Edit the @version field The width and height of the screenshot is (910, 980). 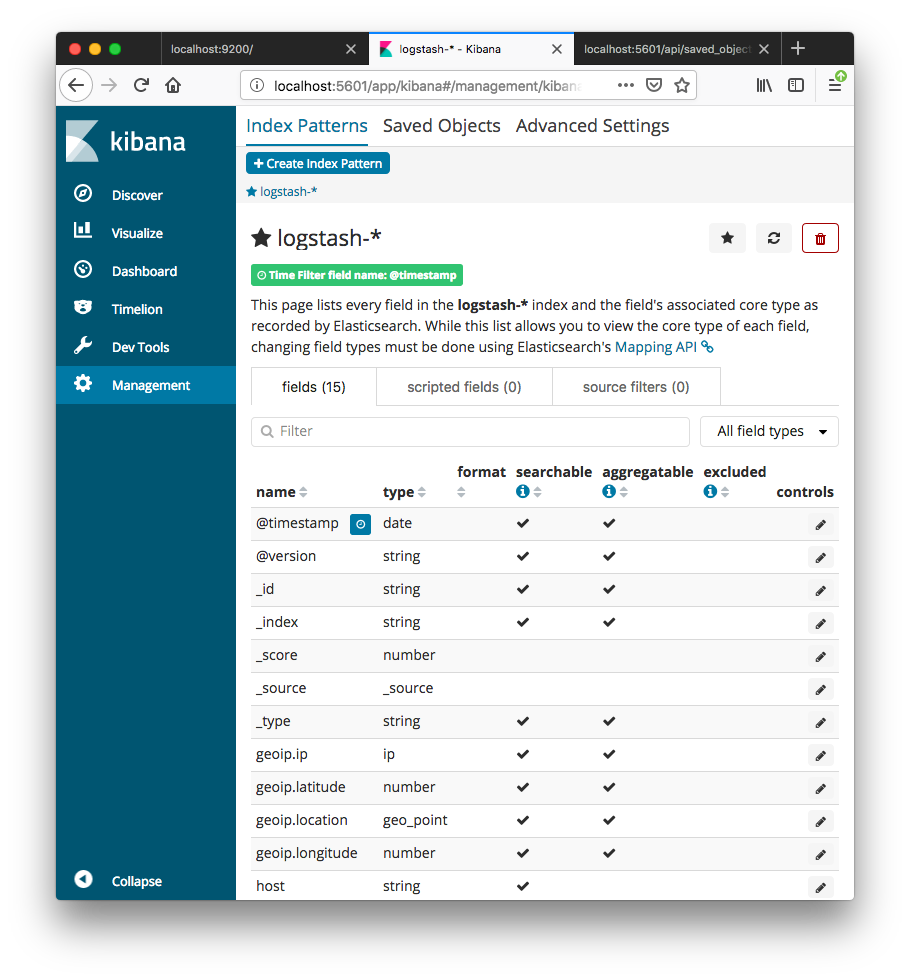coord(821,558)
